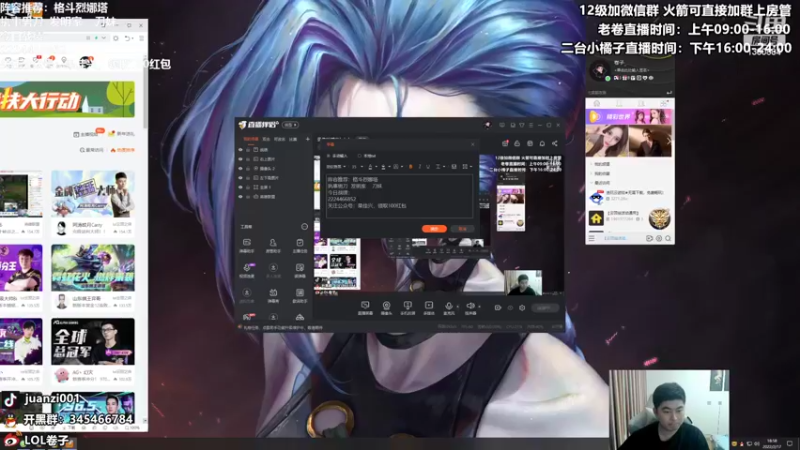
Task: Open the bell notifications in streaming app
Action: tap(542, 143)
